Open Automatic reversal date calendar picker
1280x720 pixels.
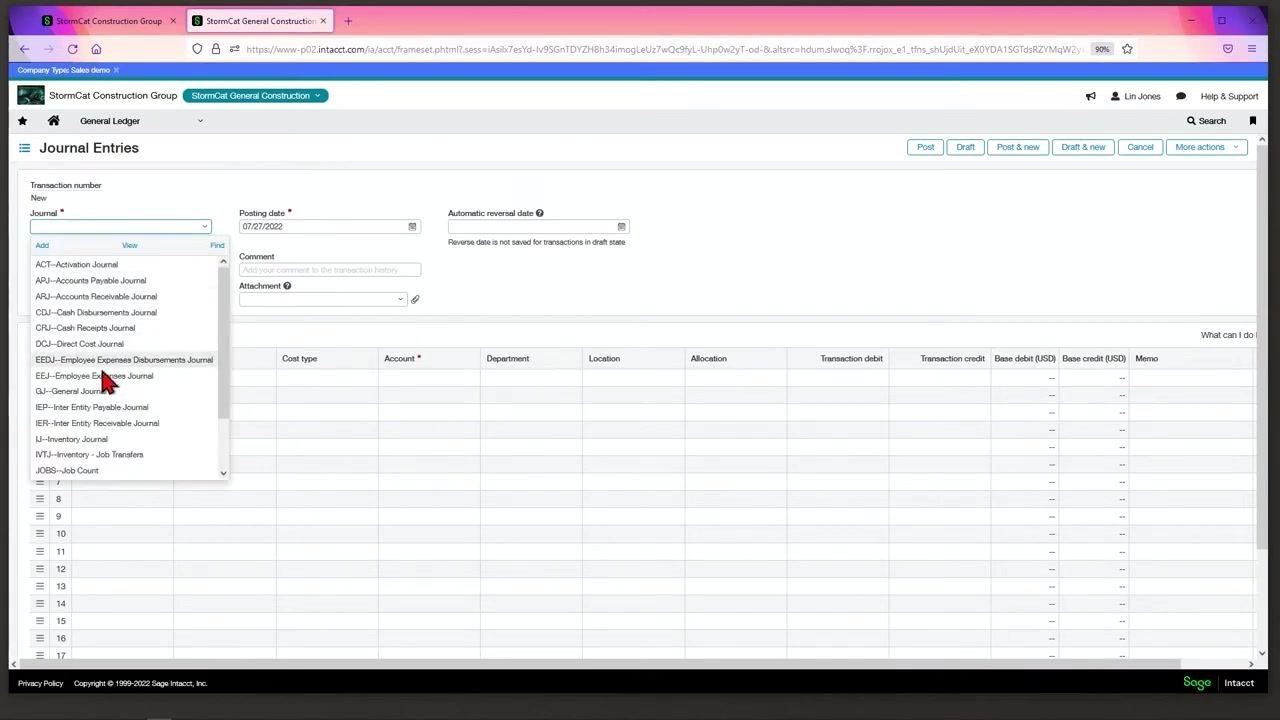[621, 227]
